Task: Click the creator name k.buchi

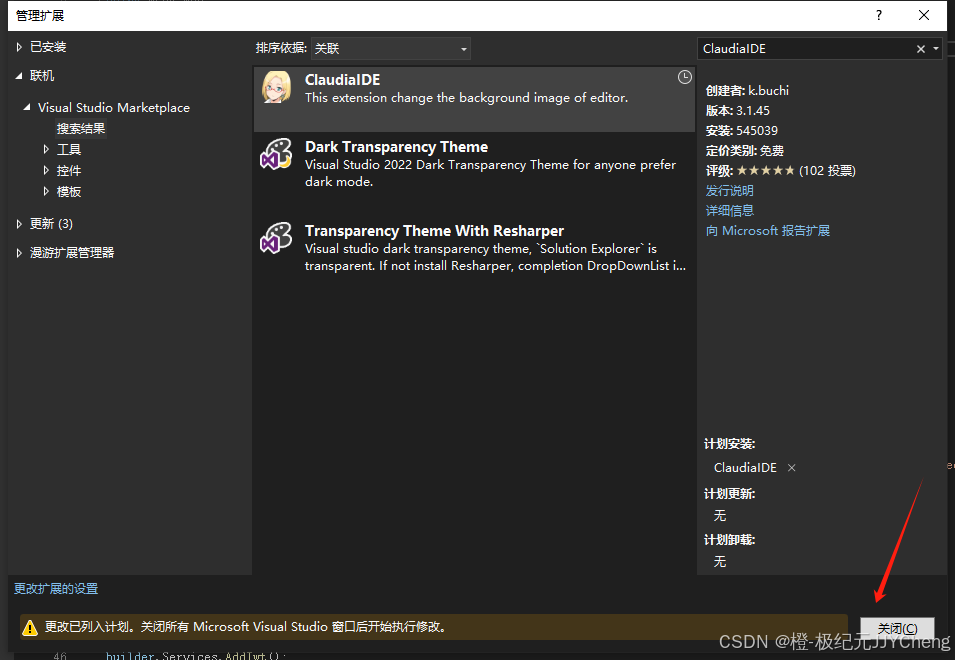Action: 769,91
